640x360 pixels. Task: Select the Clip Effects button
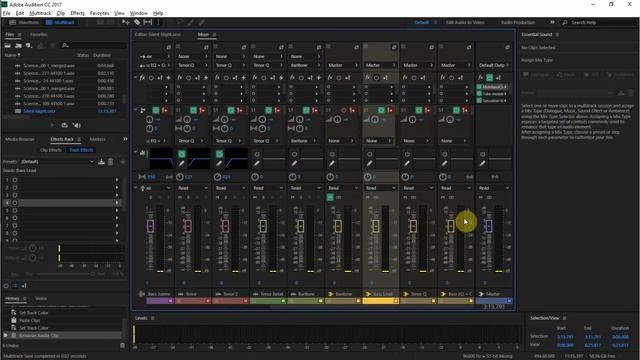coord(51,150)
